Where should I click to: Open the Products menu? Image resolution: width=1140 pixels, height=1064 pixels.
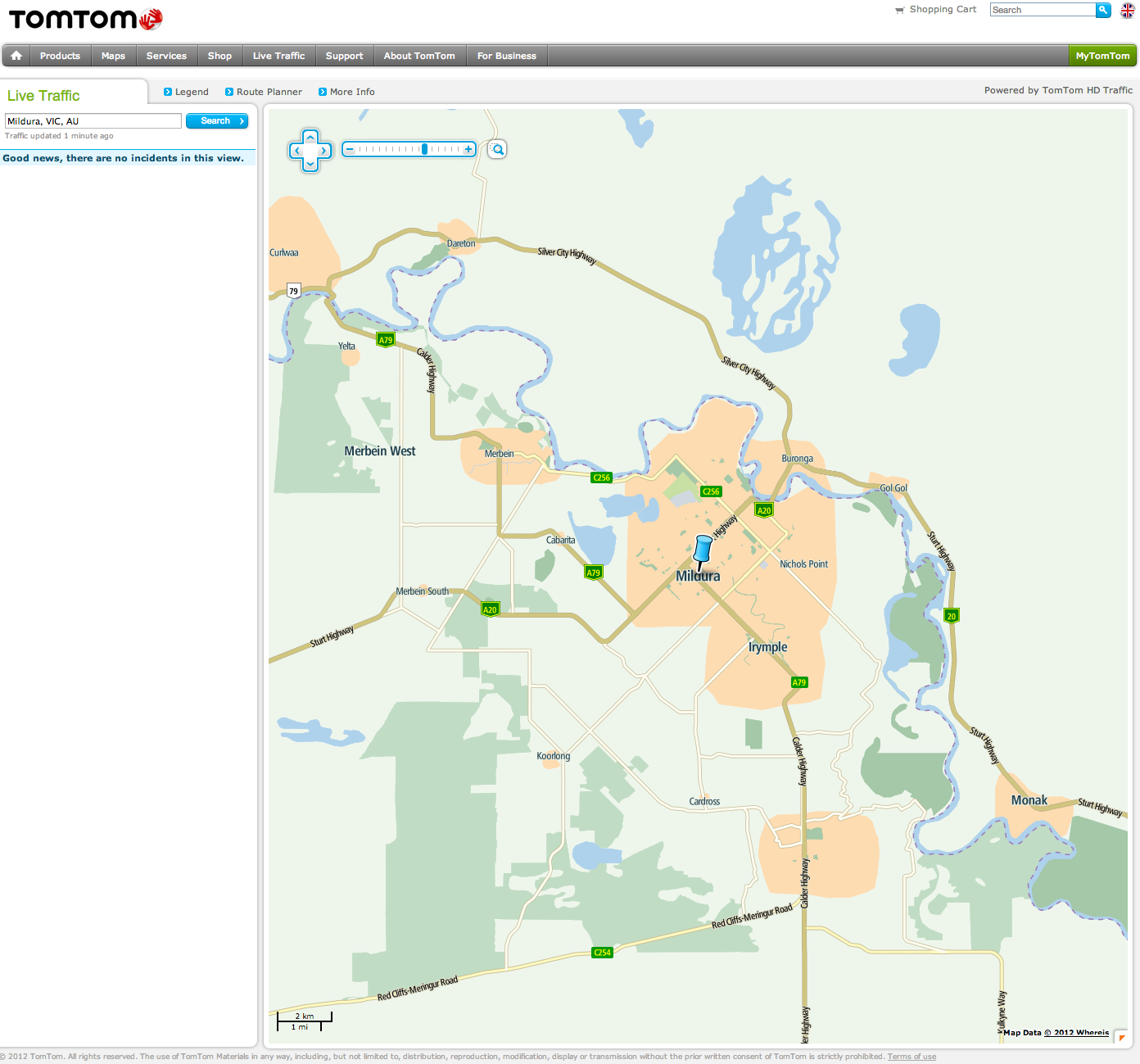point(60,56)
